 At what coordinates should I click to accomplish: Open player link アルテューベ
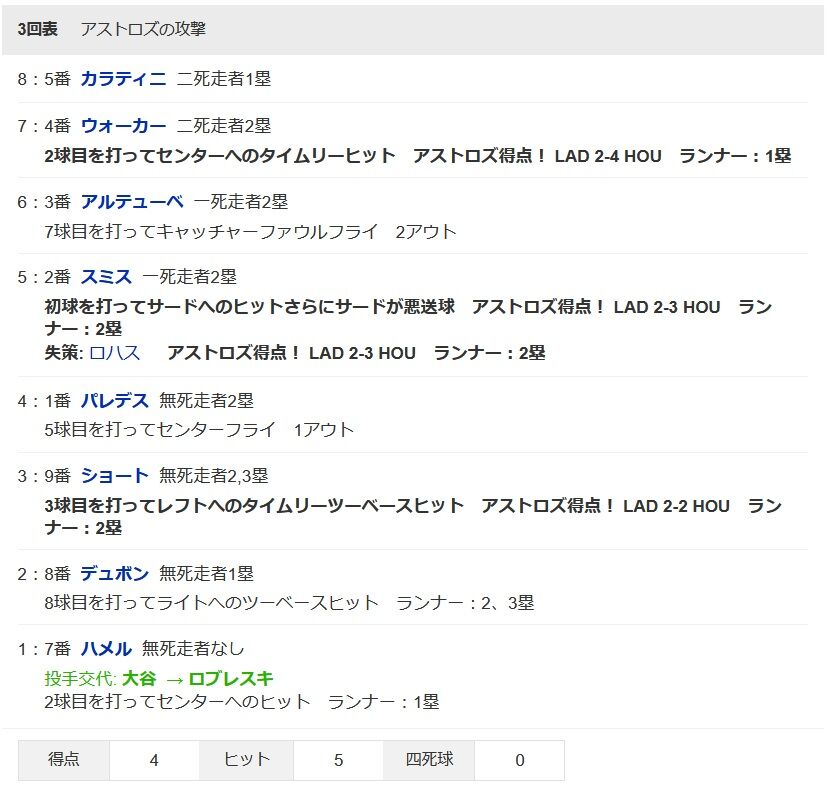click(132, 201)
